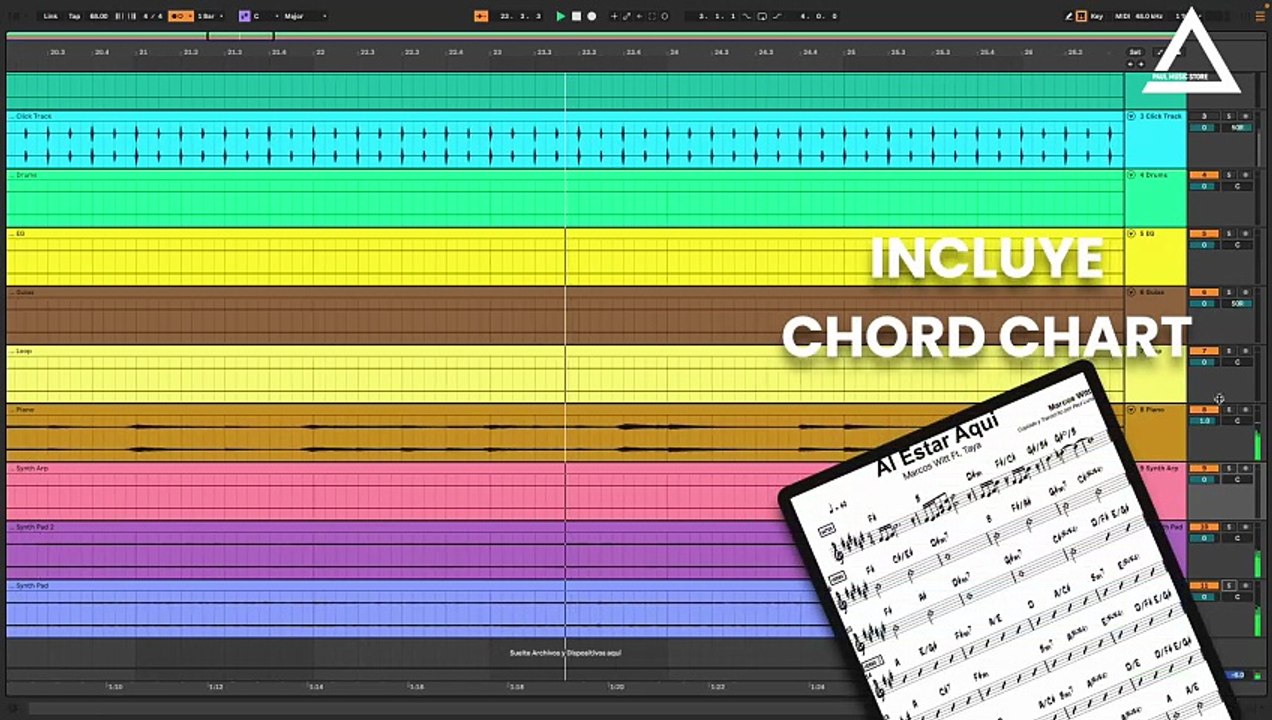Viewport: 1272px width, 720px height.
Task: Click the Set locator button
Action: [1135, 52]
